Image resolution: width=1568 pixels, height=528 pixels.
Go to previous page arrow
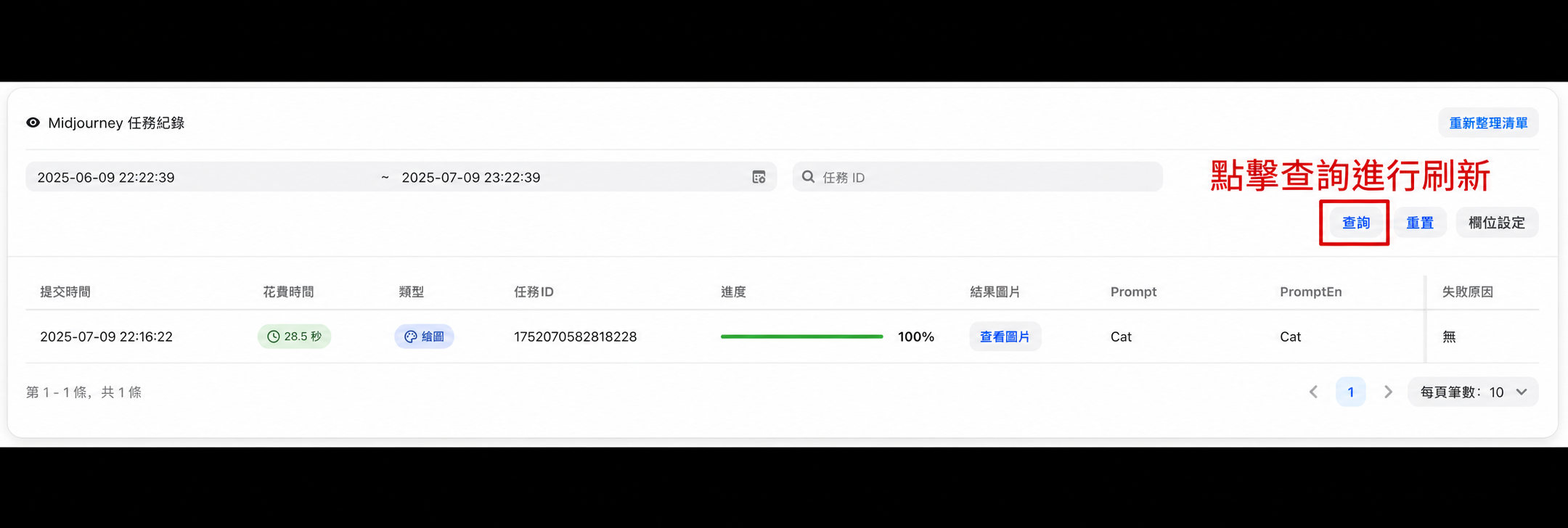[1313, 392]
